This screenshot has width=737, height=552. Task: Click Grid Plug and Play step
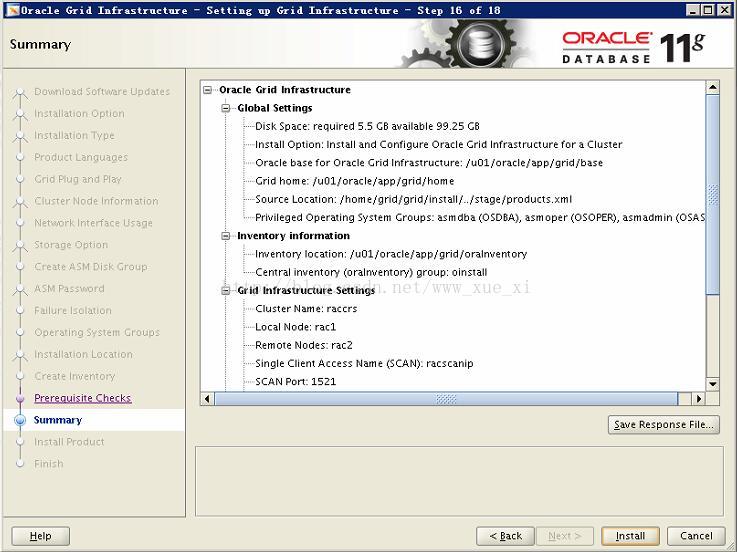tap(78, 179)
